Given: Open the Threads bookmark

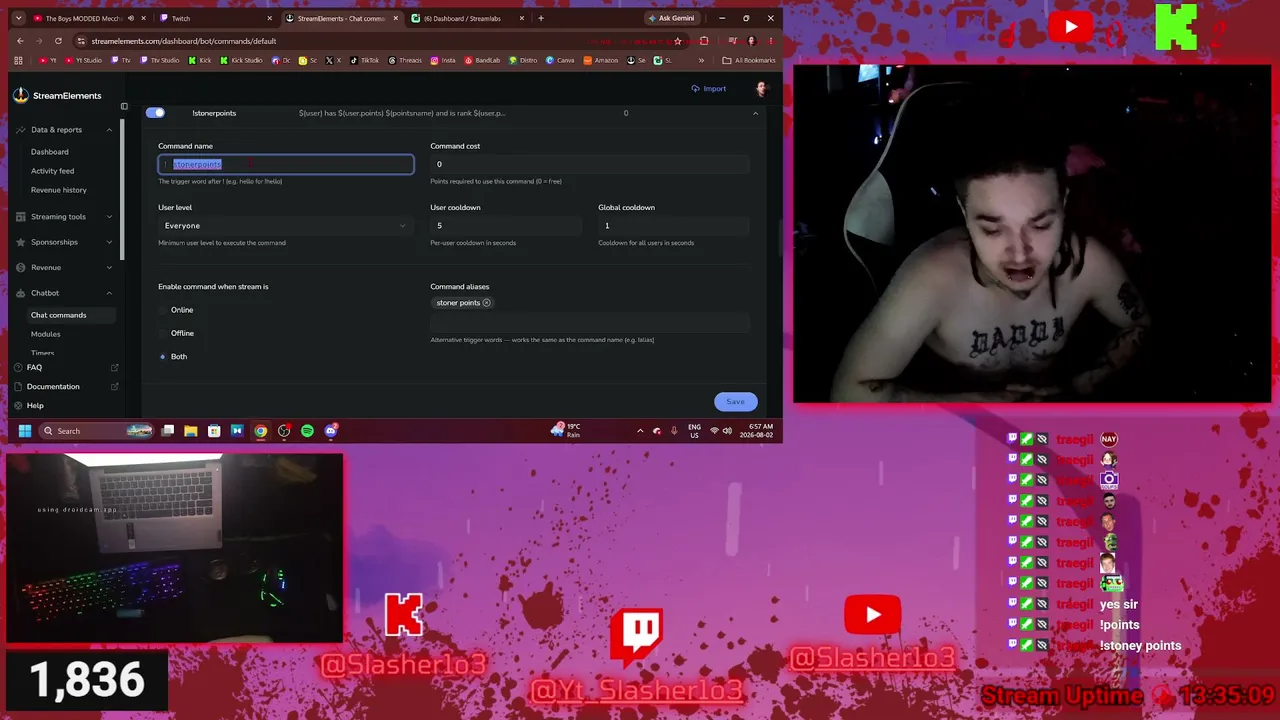Looking at the screenshot, I should (x=405, y=60).
